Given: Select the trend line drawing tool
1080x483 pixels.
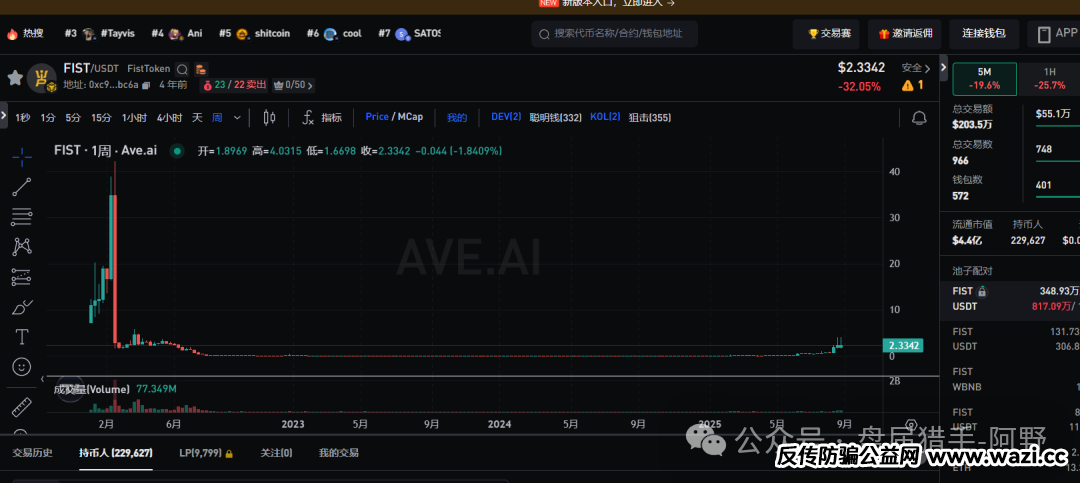Looking at the screenshot, I should (22, 187).
